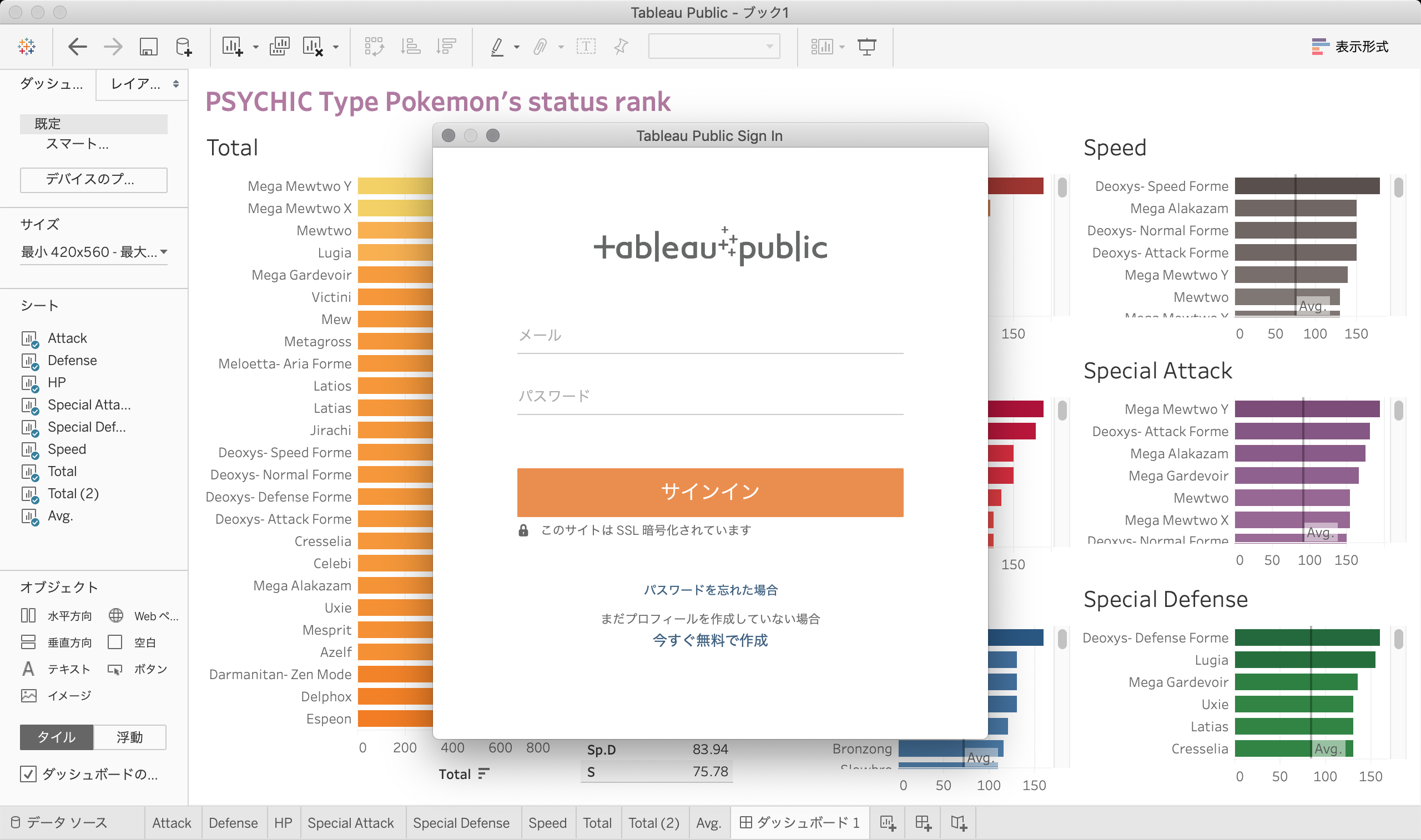Click the duplicate sheet icon
The height and width of the screenshot is (840, 1421).
click(x=279, y=47)
